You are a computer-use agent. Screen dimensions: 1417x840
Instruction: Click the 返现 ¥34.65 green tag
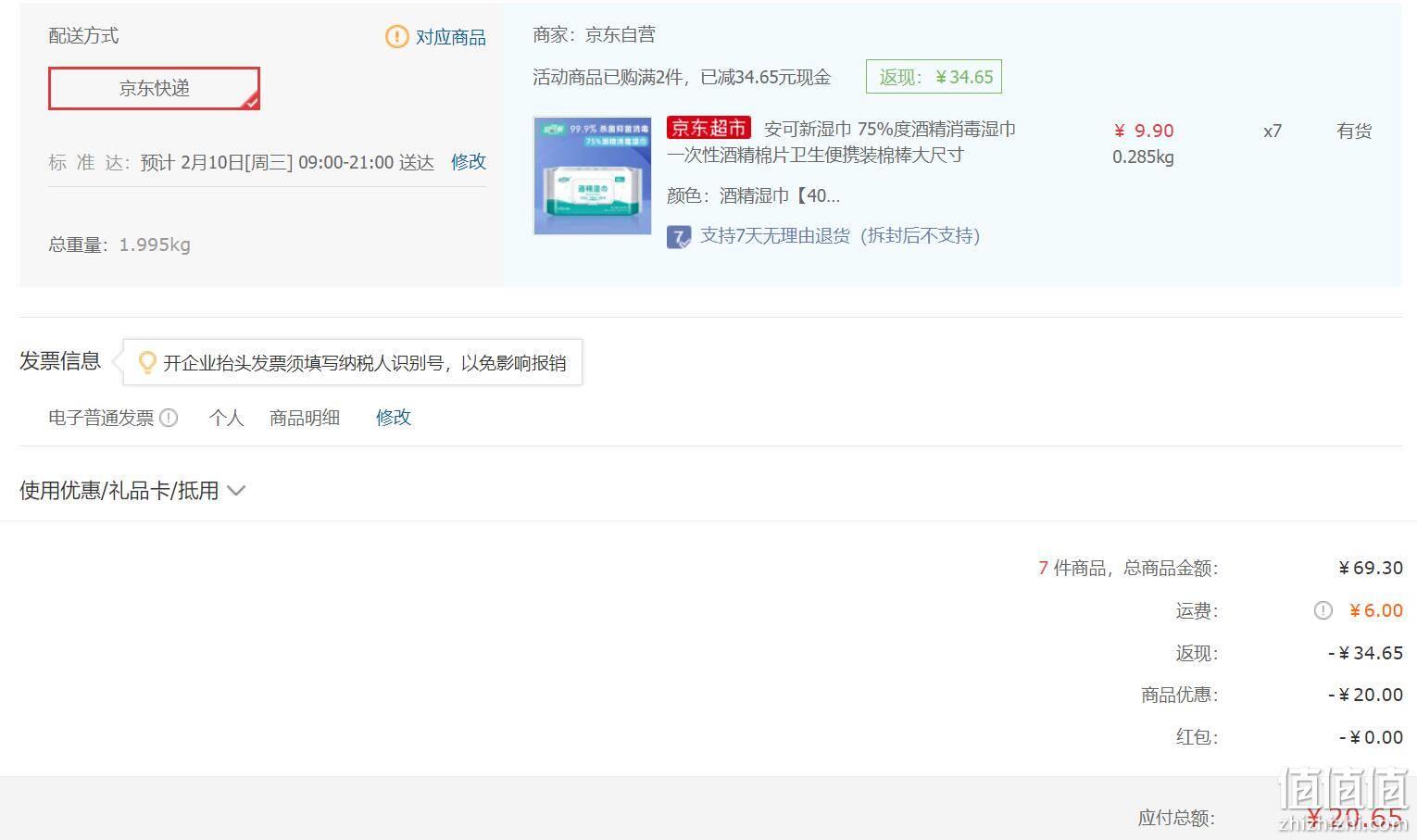pos(934,77)
